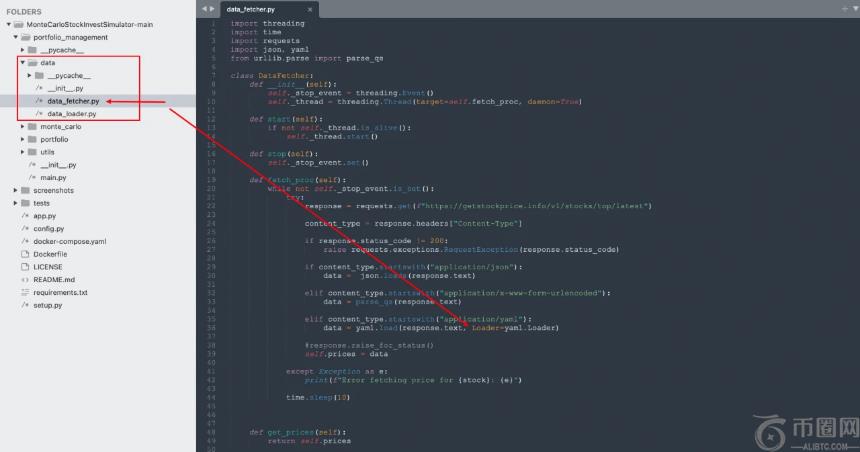Image resolution: width=860 pixels, height=452 pixels.
Task: Expand the tests folder
Action: tap(16, 203)
